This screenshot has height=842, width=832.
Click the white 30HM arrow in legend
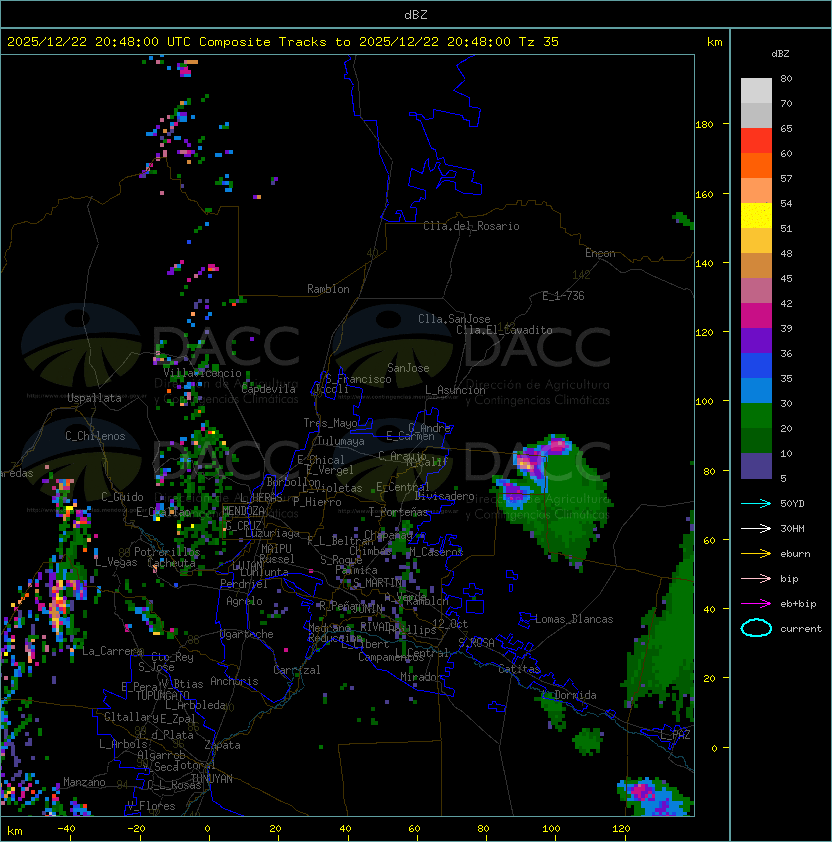point(756,528)
